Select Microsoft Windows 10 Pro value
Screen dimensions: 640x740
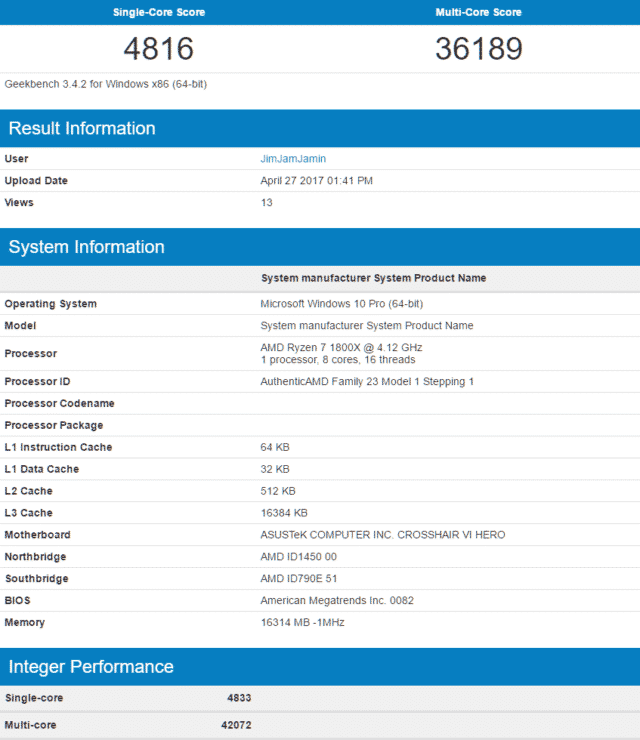[x=342, y=303]
